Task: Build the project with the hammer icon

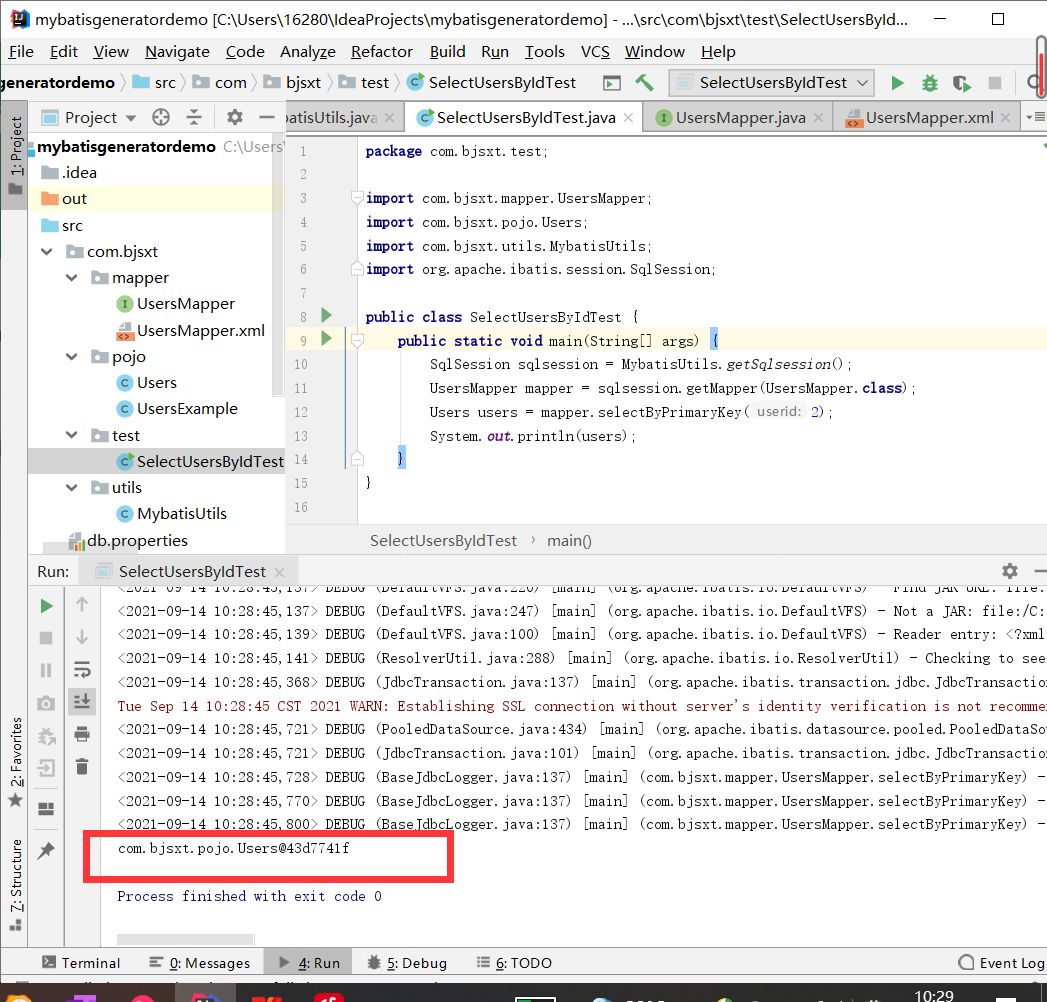Action: click(644, 83)
